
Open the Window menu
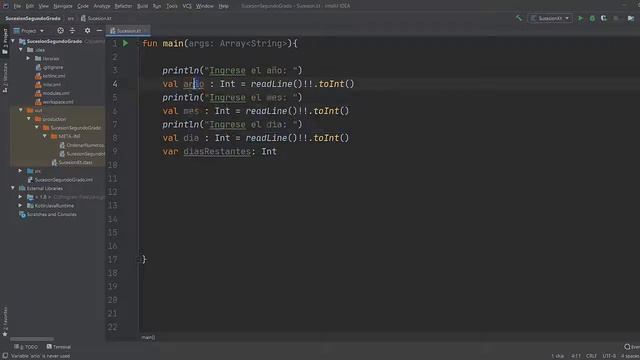[x=204, y=6]
